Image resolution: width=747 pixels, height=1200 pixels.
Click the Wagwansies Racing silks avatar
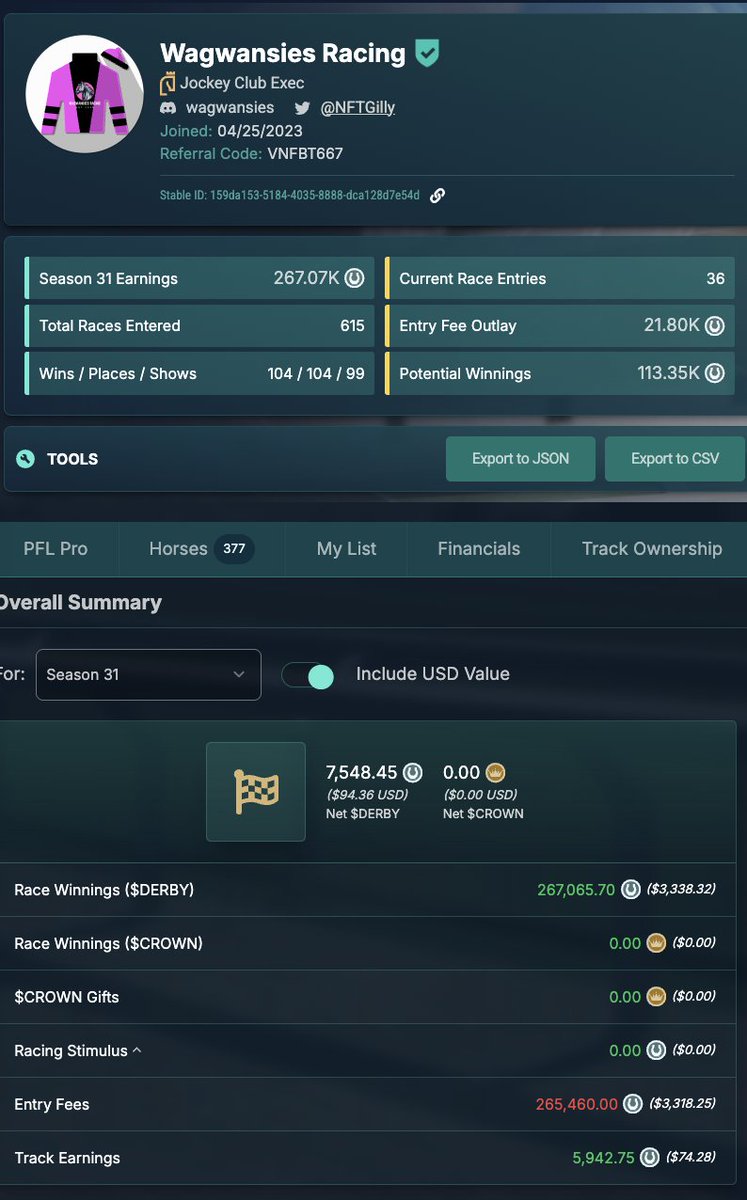[85, 94]
